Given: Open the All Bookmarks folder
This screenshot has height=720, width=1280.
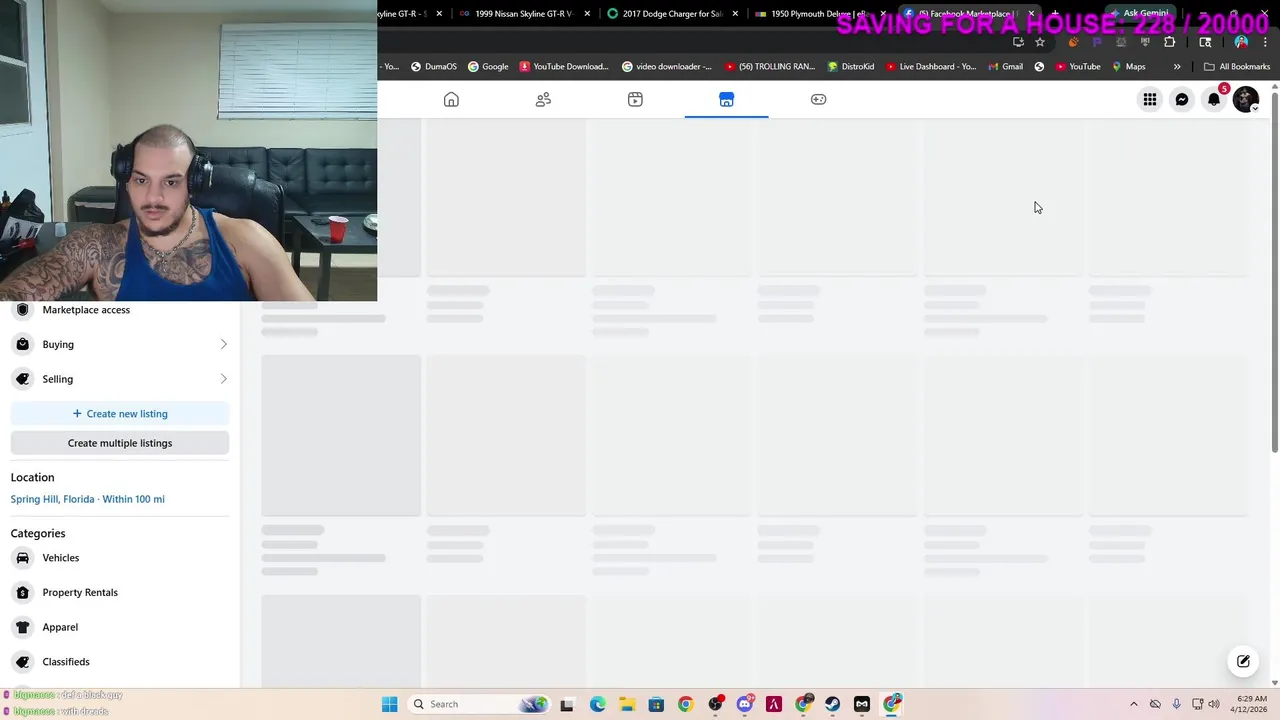Looking at the screenshot, I should coord(1237,67).
